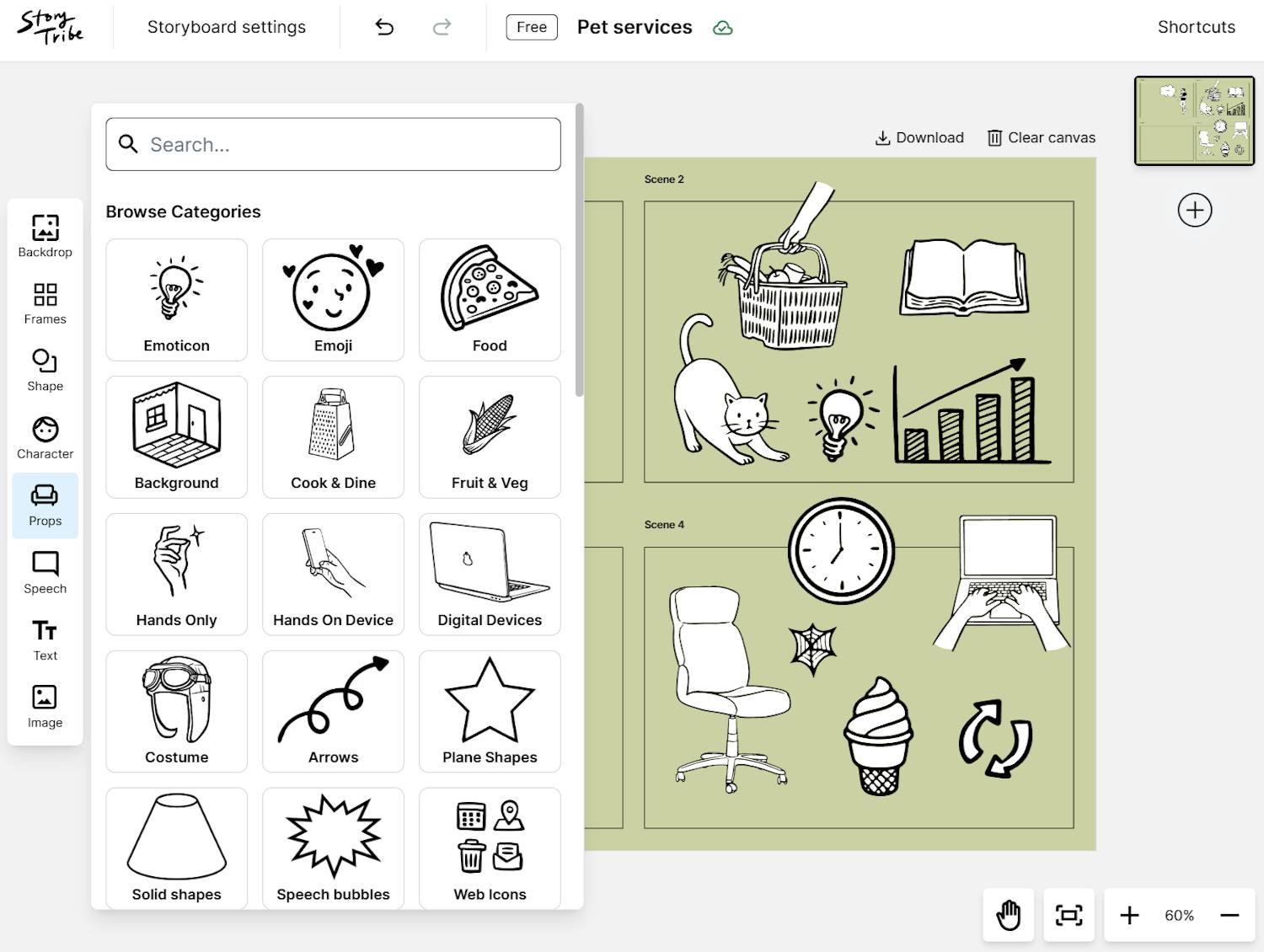Open Storyboard settings

point(226,27)
